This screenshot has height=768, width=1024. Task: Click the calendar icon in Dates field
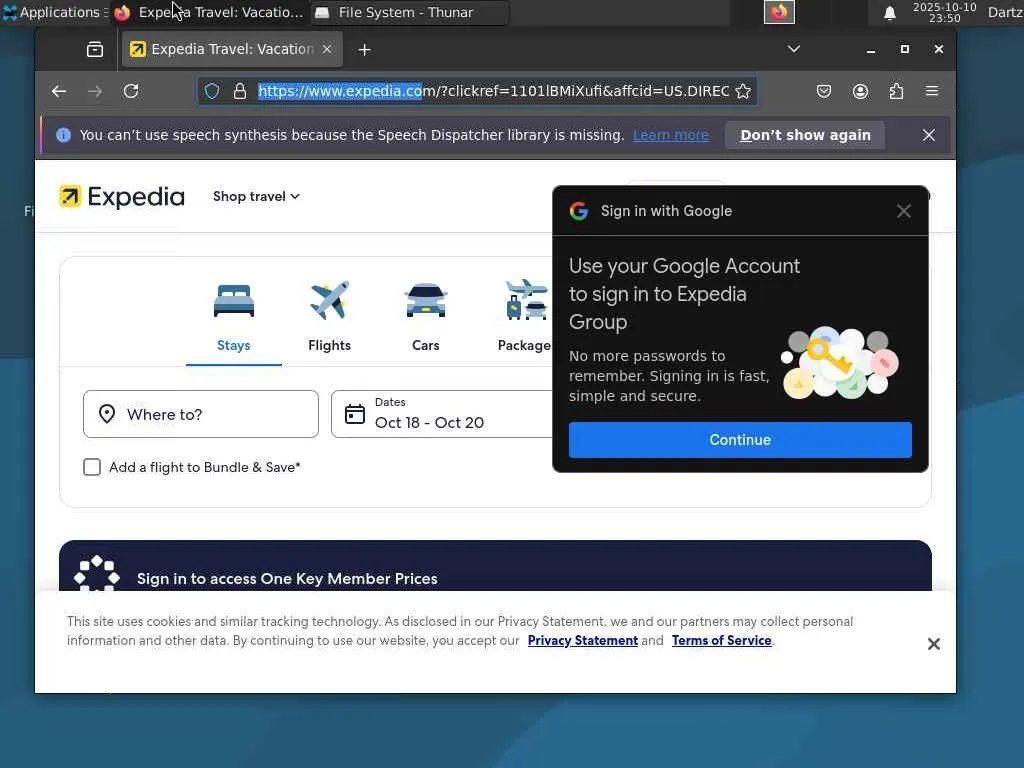(355, 414)
